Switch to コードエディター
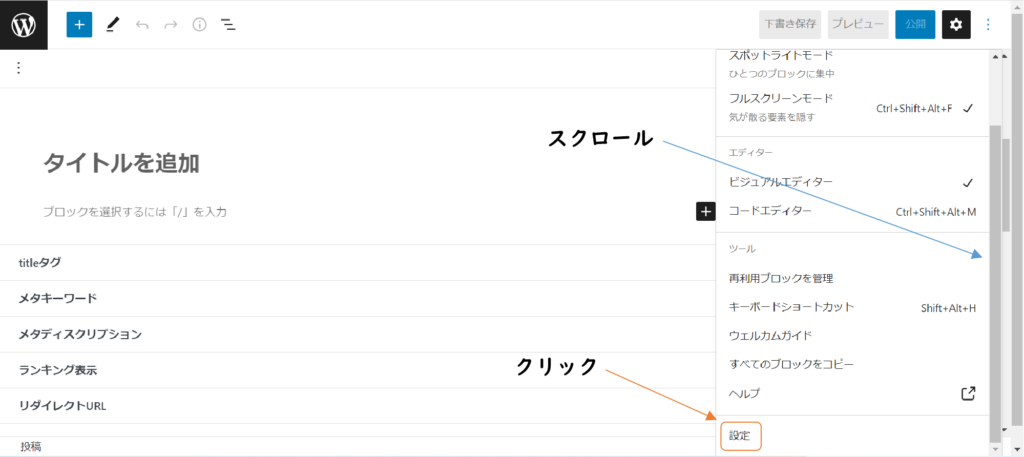This screenshot has height=457, width=1024. coord(852,212)
